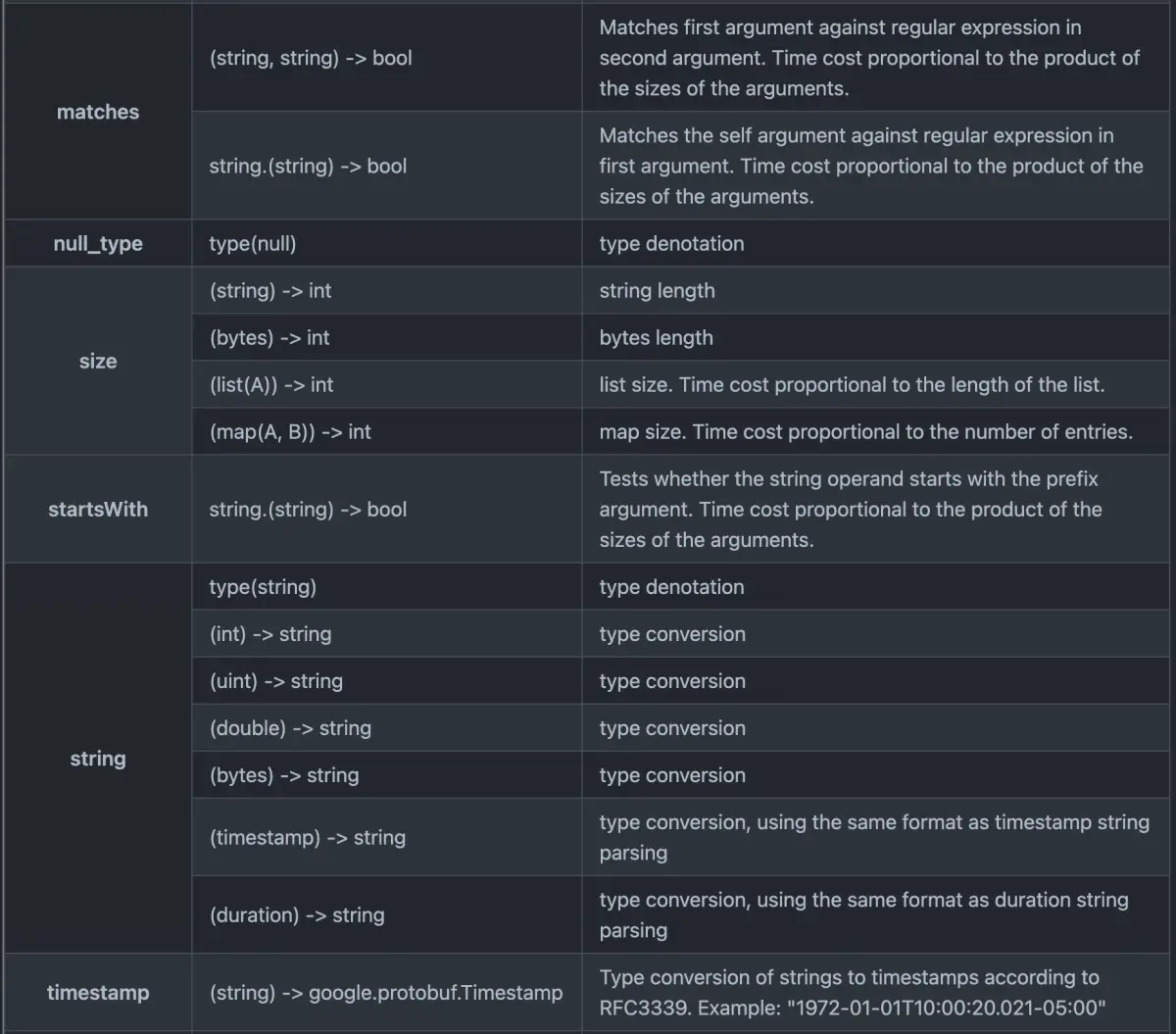The height and width of the screenshot is (1034, 1176).
Task: Click the "size" function name cell
Action: pyautogui.click(x=98, y=361)
